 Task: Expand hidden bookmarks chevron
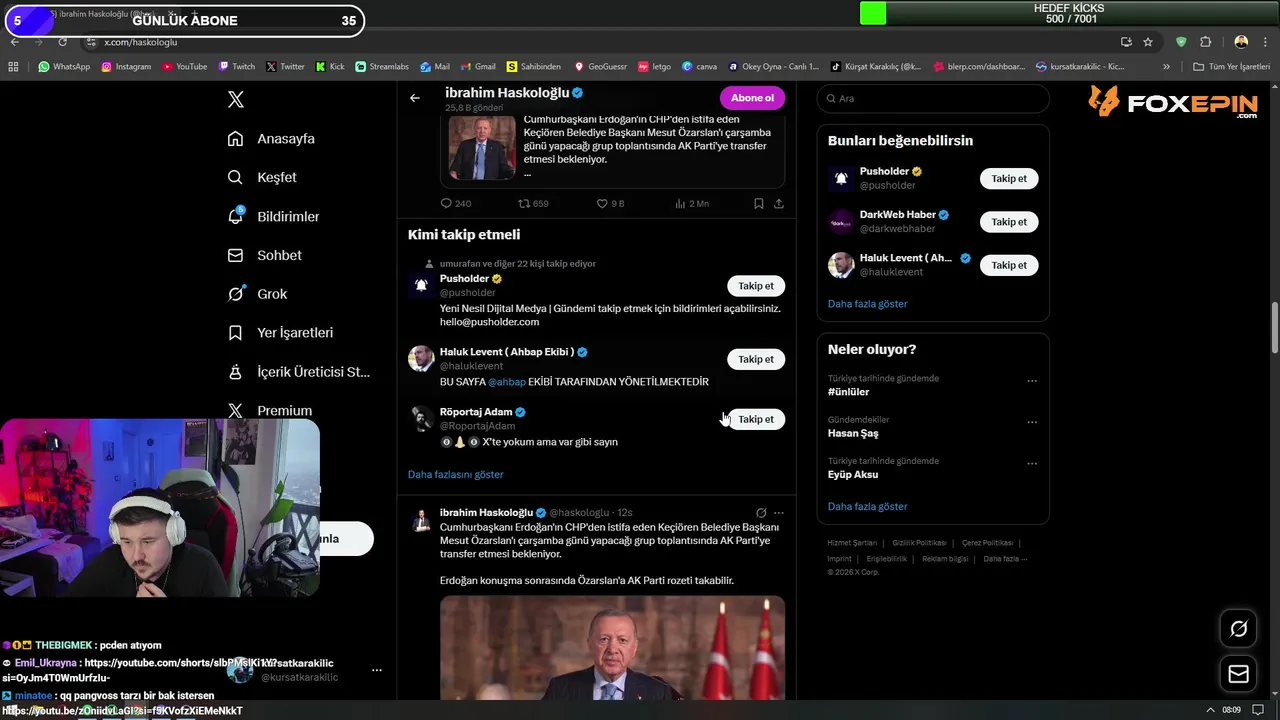click(1166, 67)
